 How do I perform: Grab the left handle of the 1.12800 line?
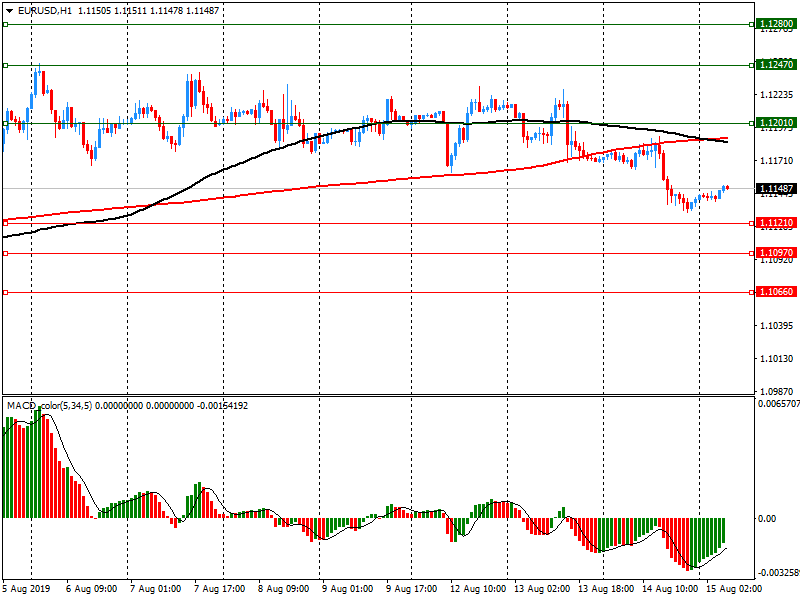point(6,24)
